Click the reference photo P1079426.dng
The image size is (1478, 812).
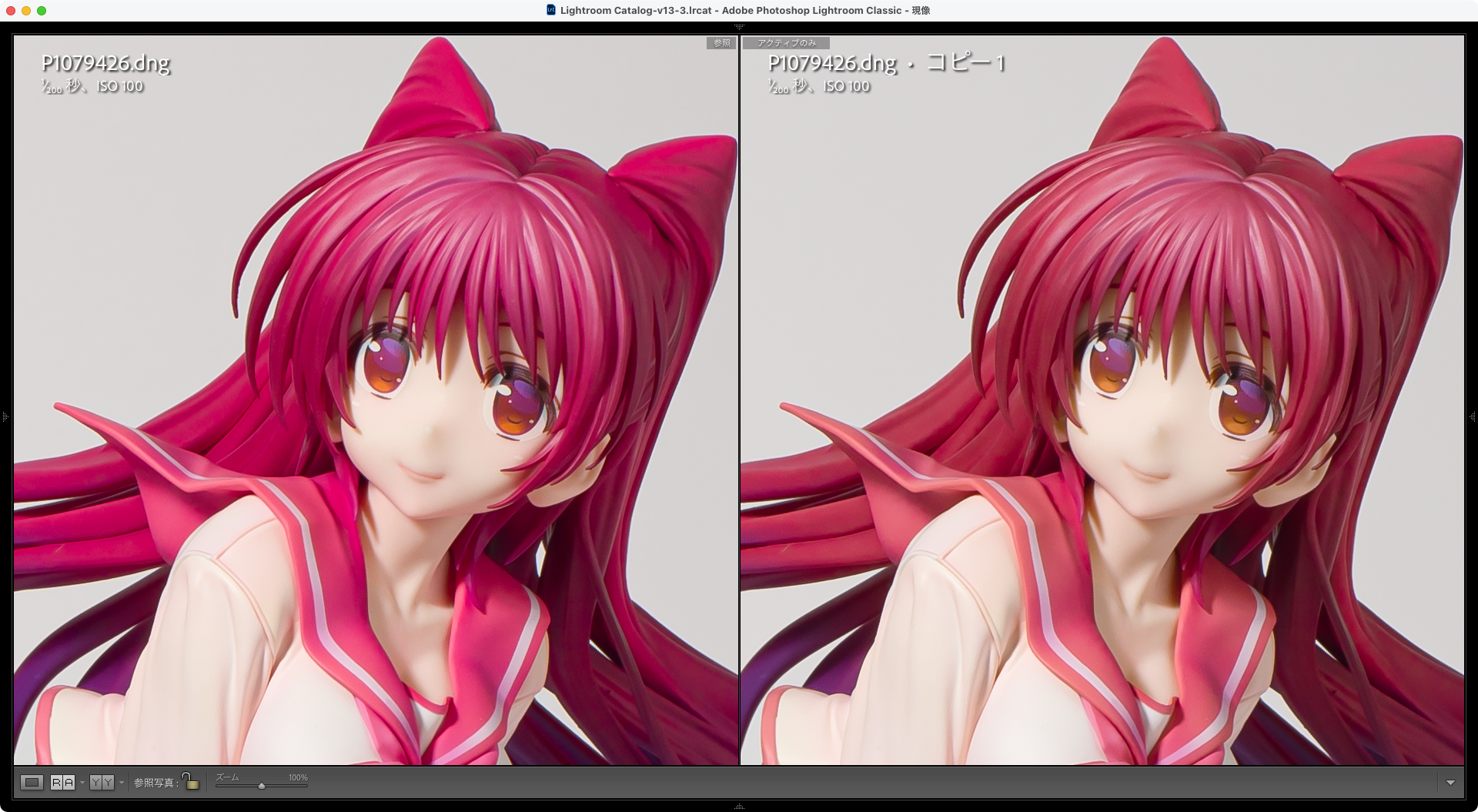pos(376,400)
